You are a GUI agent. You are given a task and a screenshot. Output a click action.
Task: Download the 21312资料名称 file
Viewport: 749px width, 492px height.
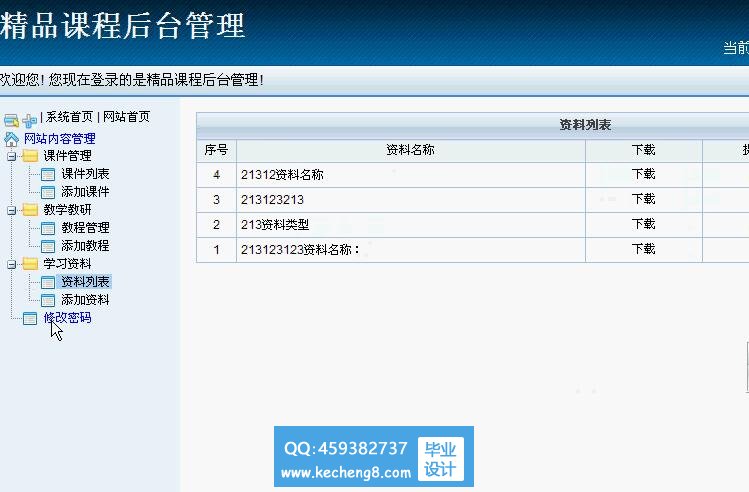(x=643, y=174)
